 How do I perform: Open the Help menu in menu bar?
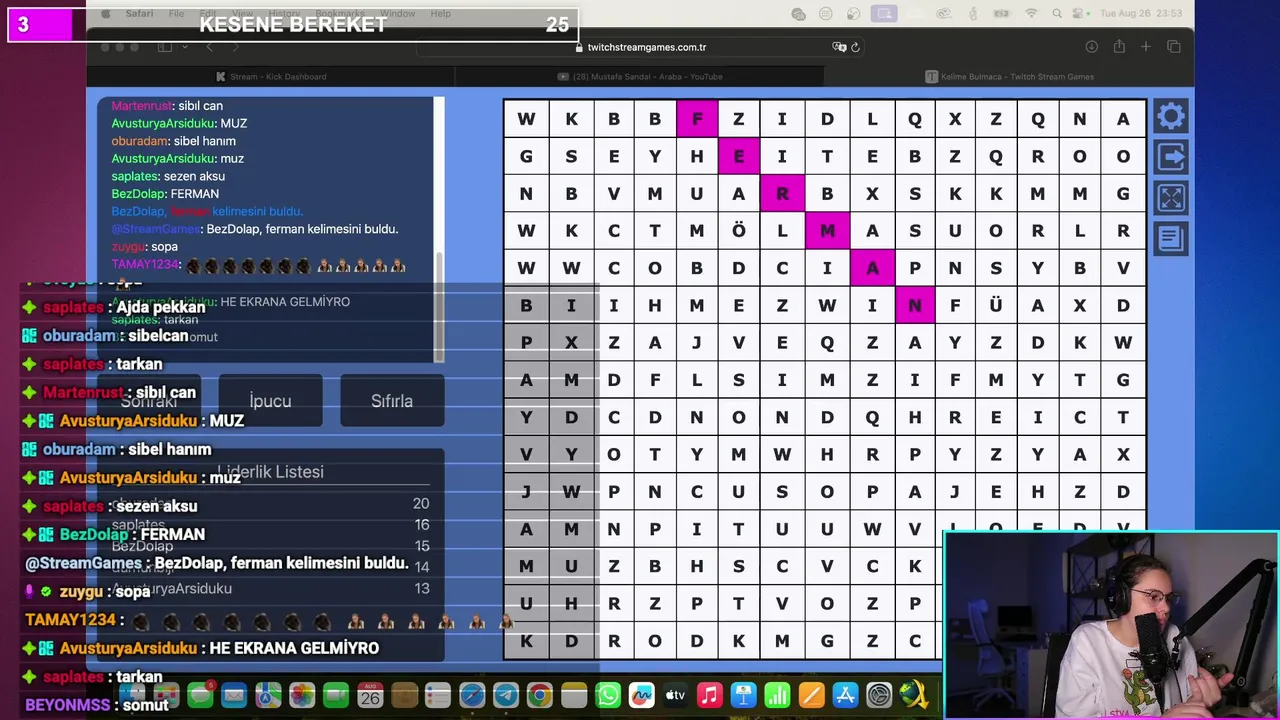tap(440, 14)
